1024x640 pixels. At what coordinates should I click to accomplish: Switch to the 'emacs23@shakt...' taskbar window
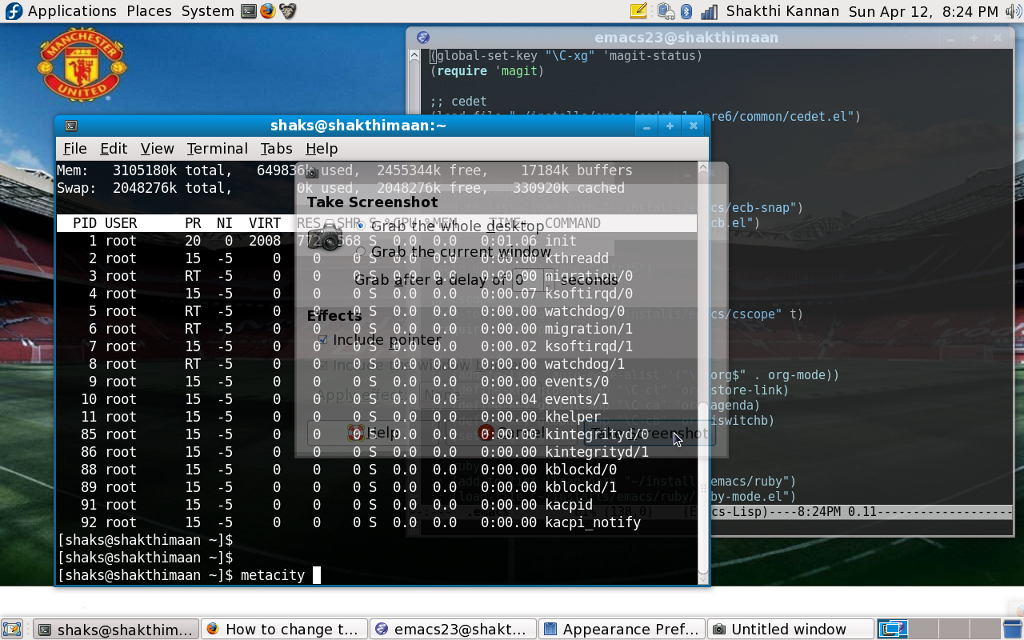(x=453, y=629)
